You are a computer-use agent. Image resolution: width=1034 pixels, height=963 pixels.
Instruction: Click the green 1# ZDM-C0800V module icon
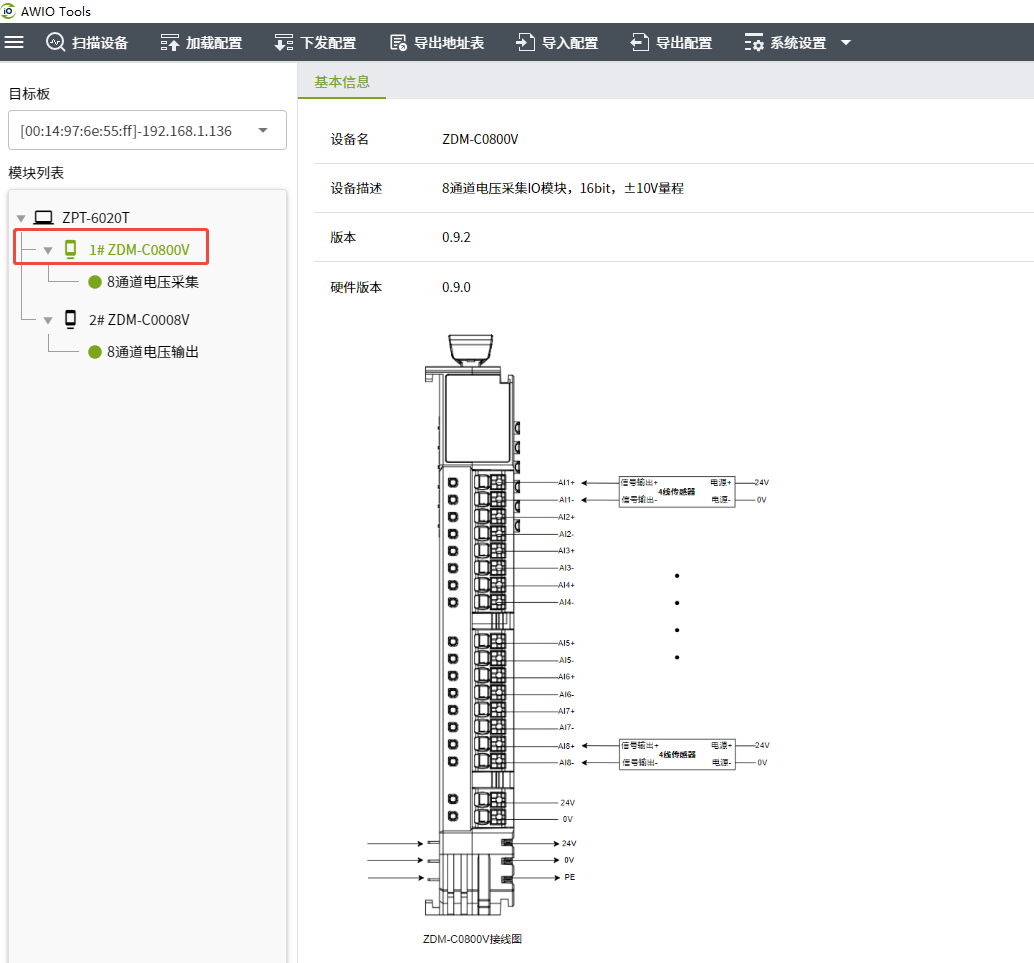tap(70, 249)
